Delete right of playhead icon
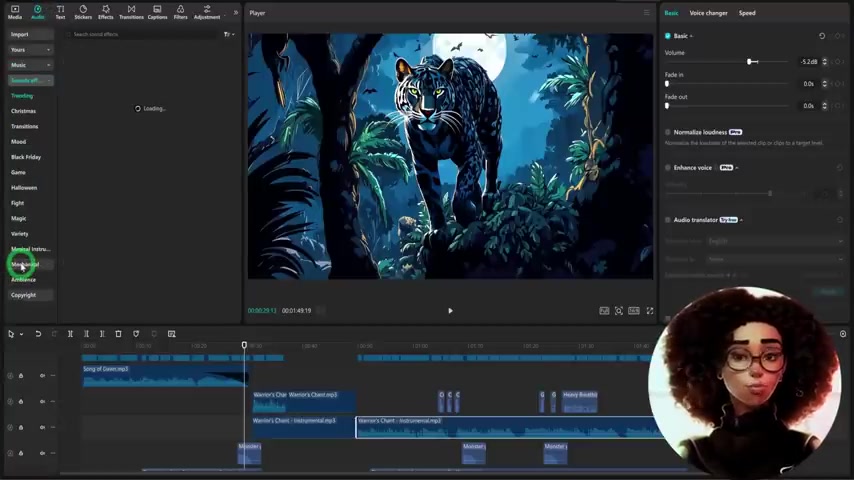854x480 pixels. 102,334
